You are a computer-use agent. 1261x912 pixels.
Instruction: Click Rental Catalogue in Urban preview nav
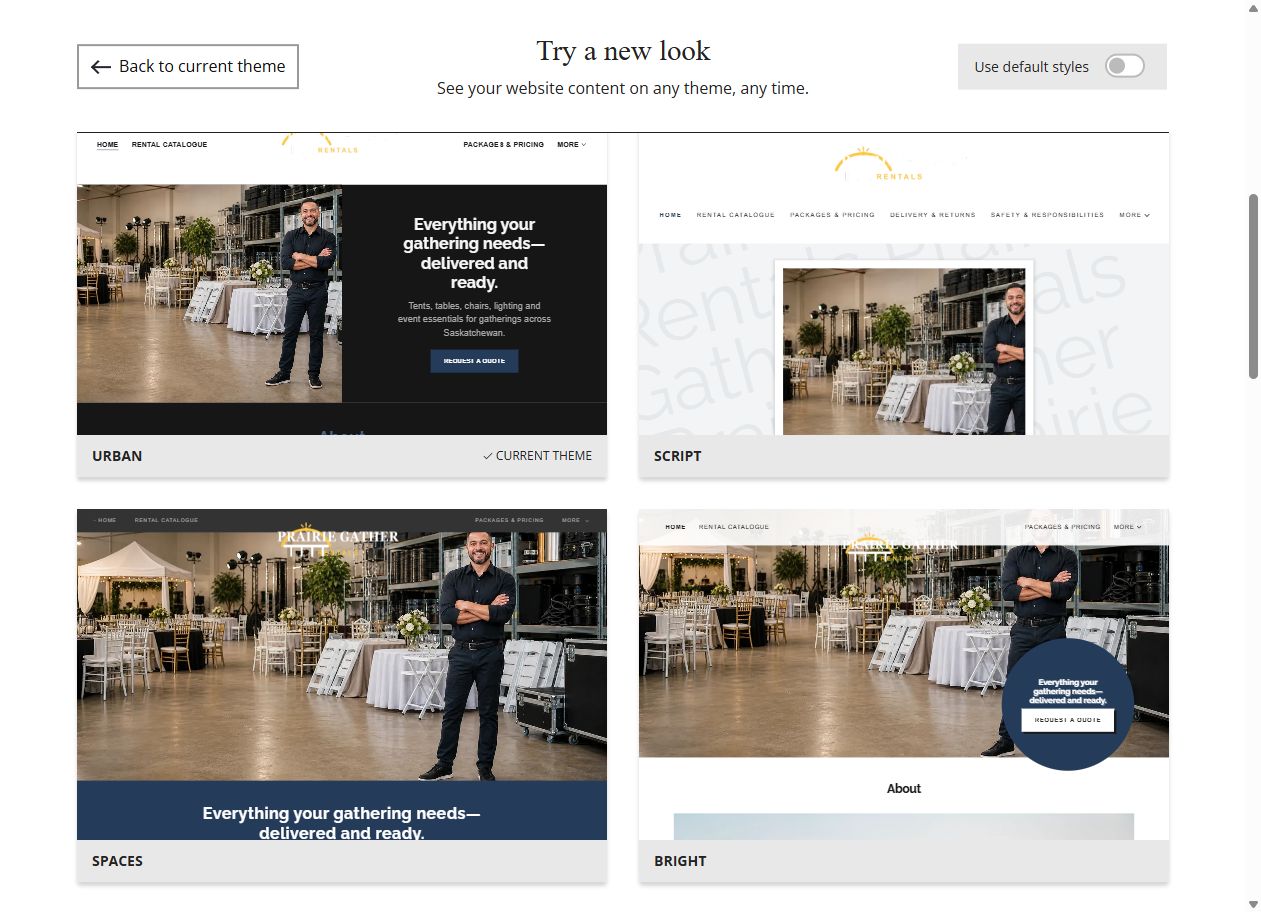point(170,145)
